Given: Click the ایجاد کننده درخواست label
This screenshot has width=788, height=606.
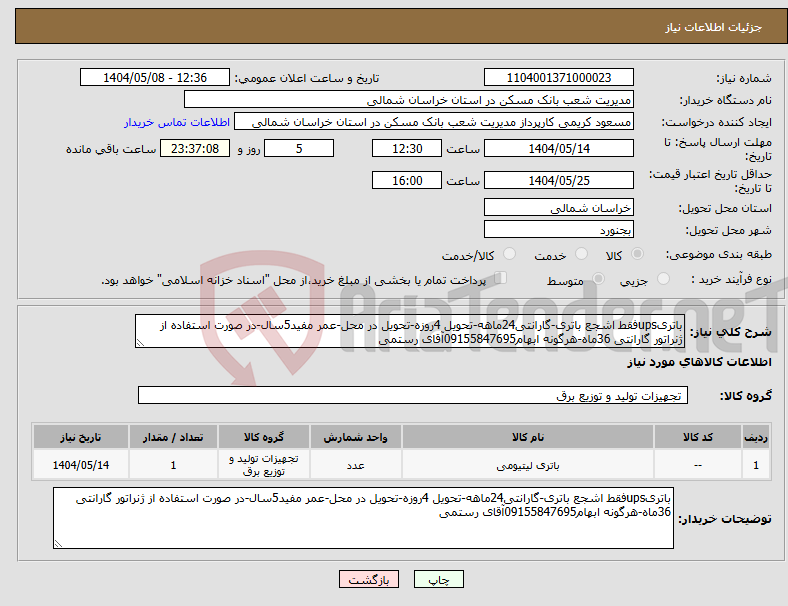Looking at the screenshot, I should coord(717,123).
